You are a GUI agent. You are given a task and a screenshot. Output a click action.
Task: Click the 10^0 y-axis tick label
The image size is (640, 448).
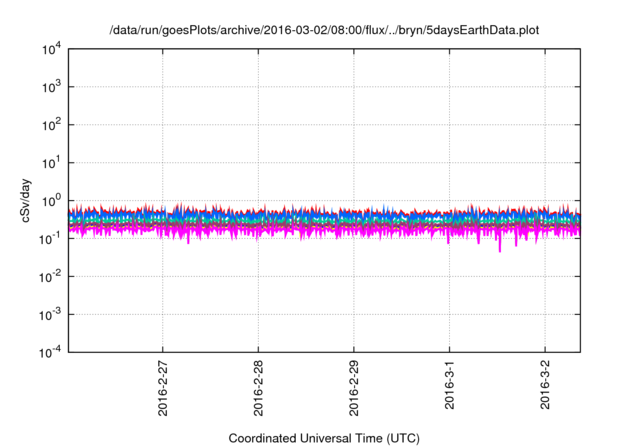(51, 201)
